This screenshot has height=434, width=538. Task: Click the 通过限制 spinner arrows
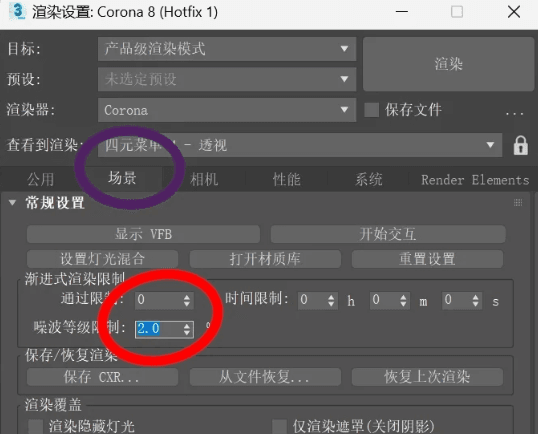tap(187, 300)
